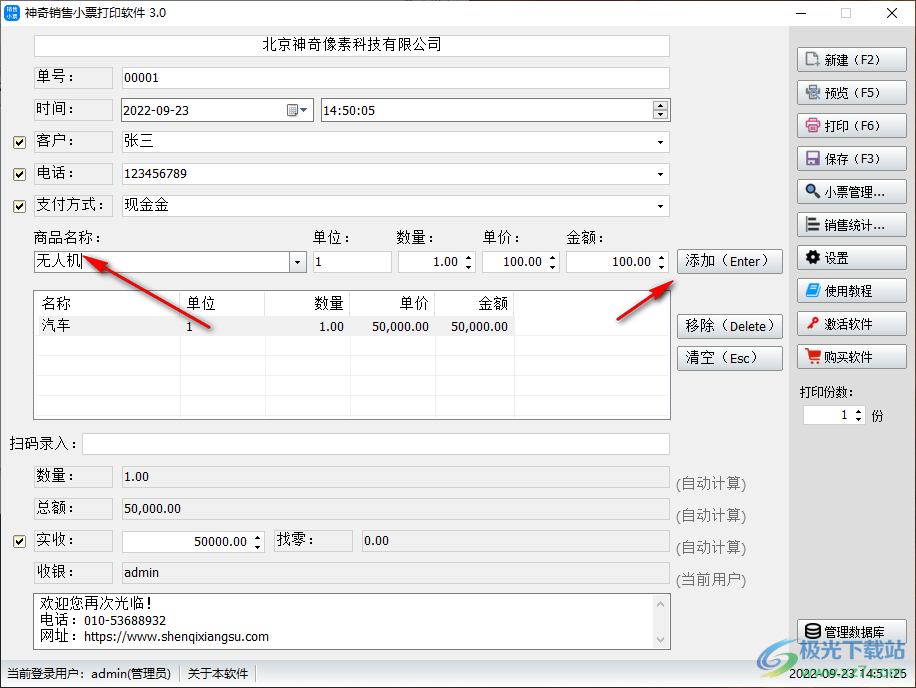916x688 pixels.
Task: Open 预览 (F5) print preview
Action: pos(851,93)
